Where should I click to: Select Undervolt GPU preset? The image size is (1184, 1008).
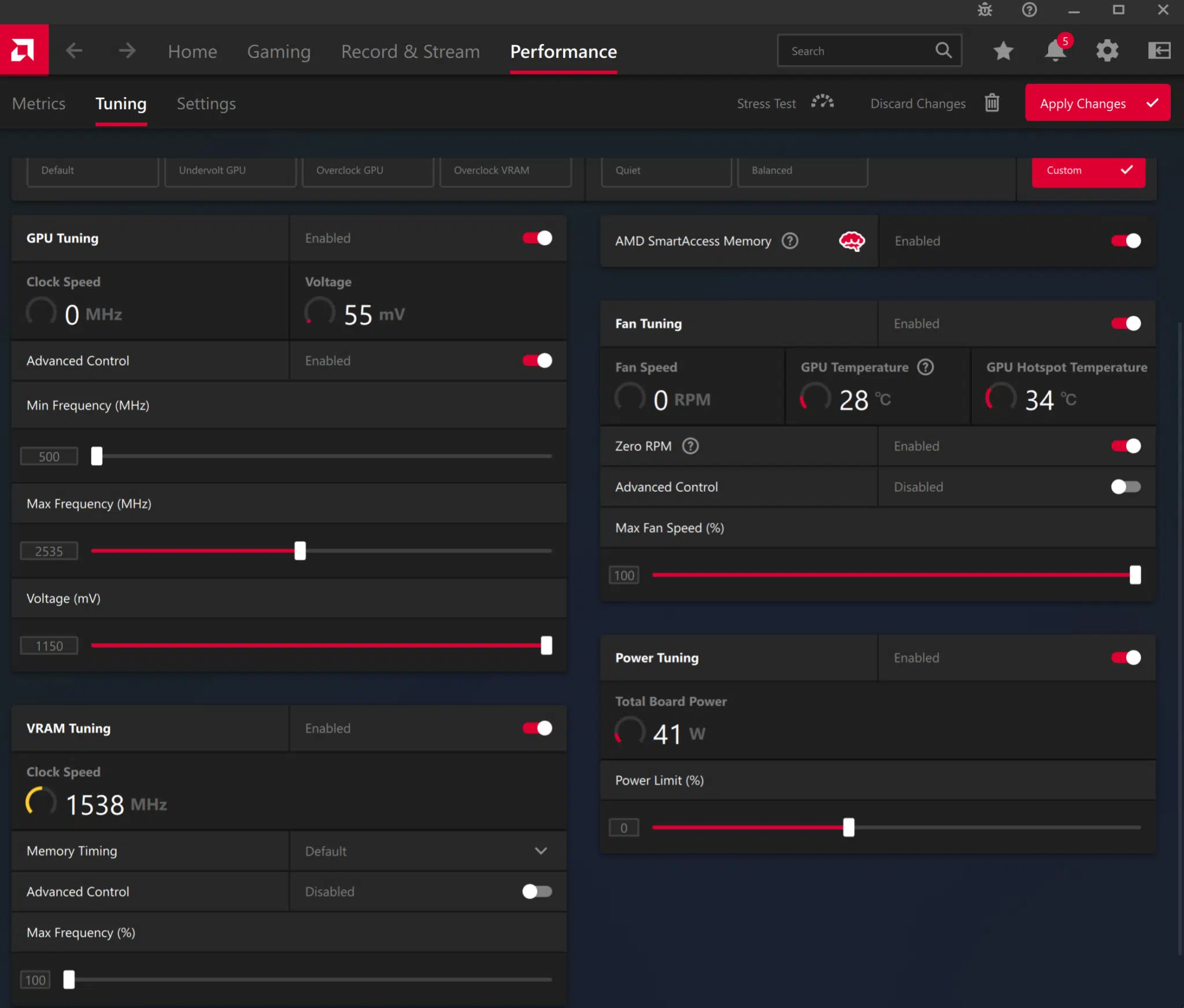[x=230, y=171]
